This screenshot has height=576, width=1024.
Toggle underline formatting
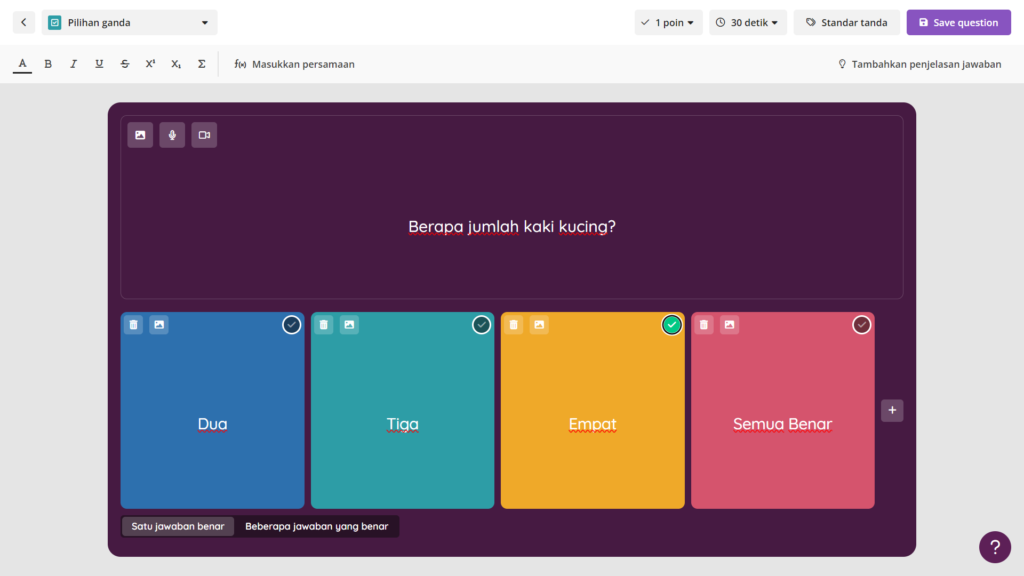(x=99, y=64)
